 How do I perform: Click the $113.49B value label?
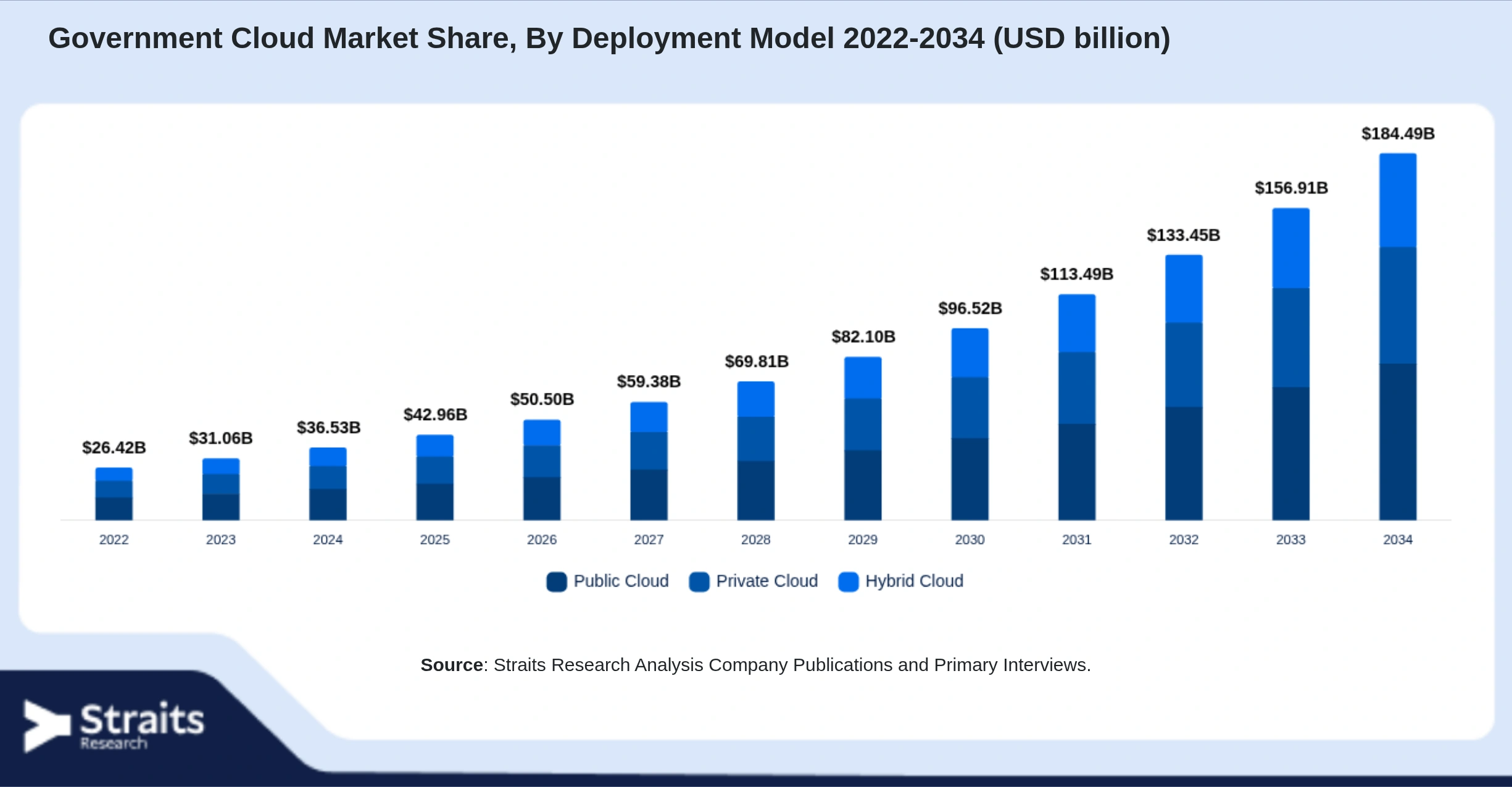pyautogui.click(x=1077, y=274)
